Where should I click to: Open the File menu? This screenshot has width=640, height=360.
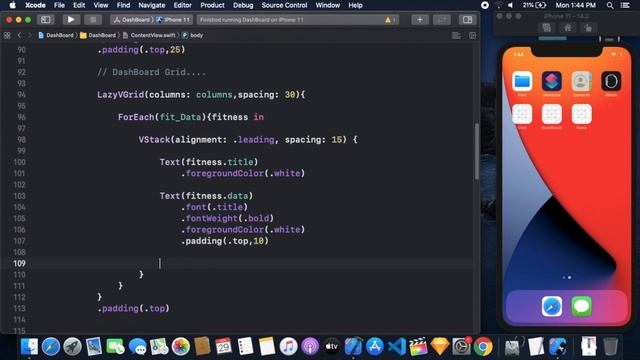pyautogui.click(x=59, y=5)
